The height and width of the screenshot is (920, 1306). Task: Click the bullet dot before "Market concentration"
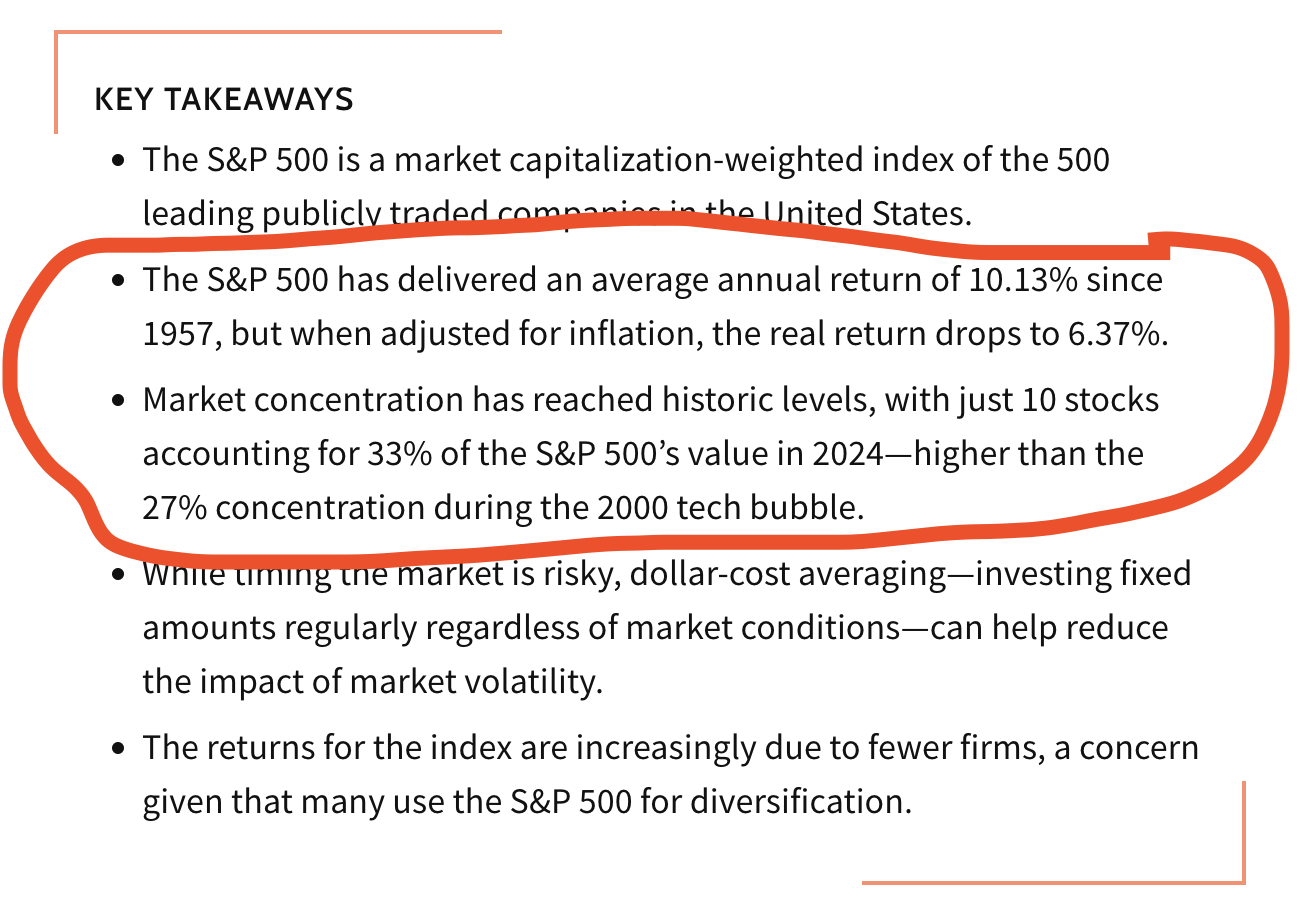(120, 401)
